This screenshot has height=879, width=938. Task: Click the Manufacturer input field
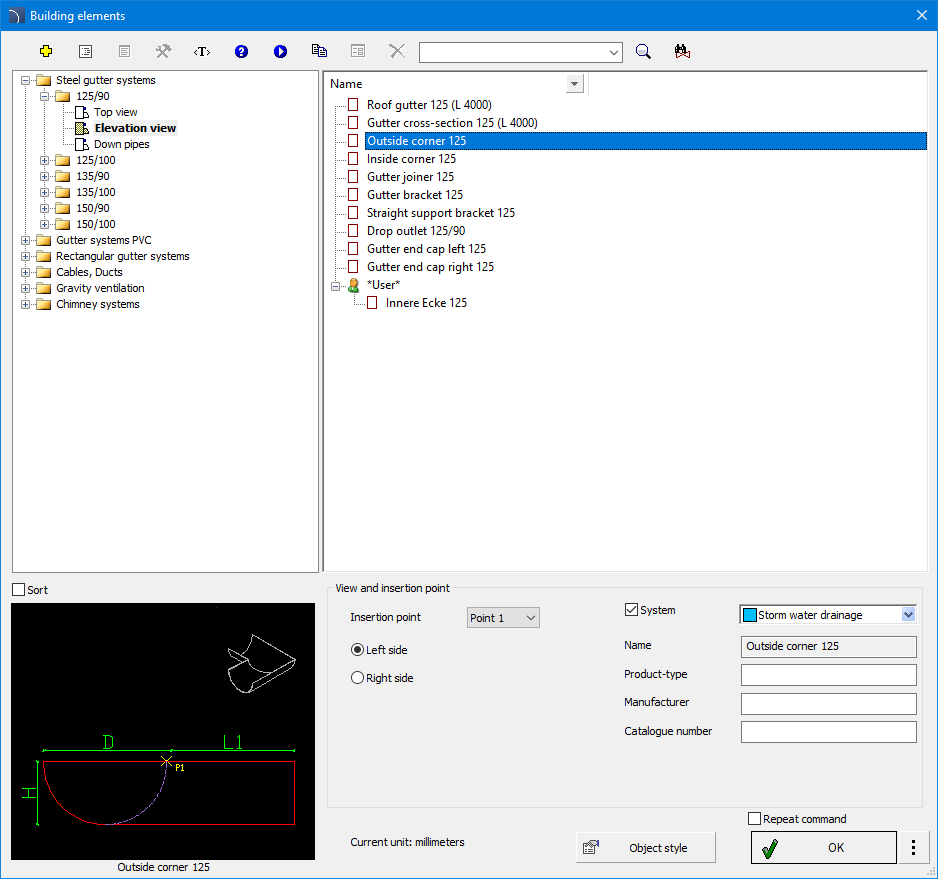point(828,704)
